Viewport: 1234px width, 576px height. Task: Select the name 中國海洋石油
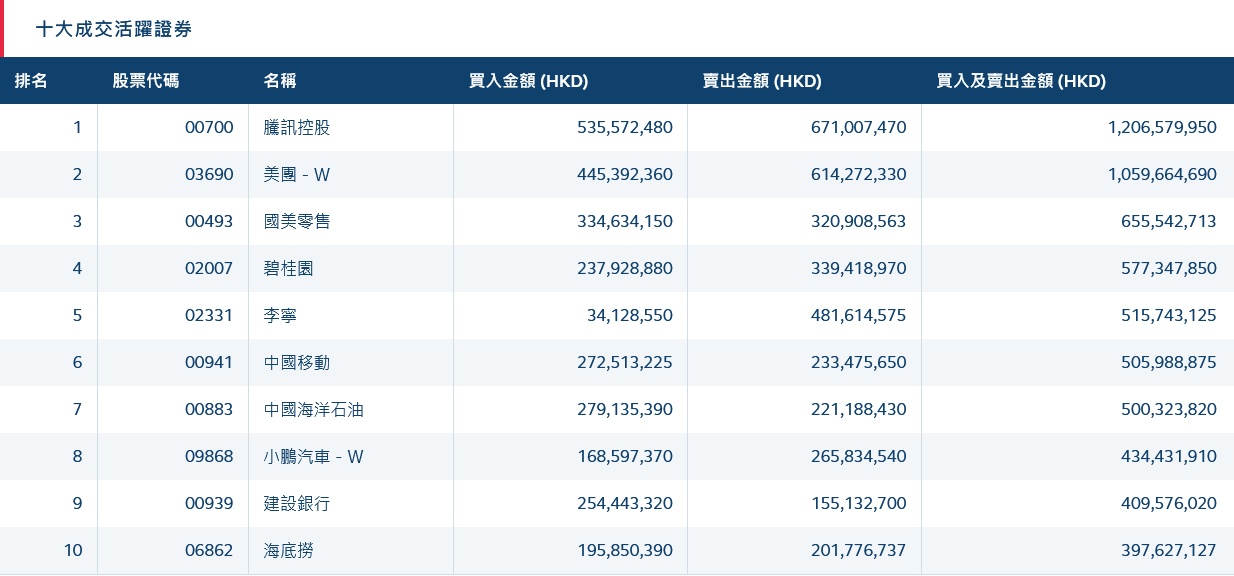click(313, 409)
